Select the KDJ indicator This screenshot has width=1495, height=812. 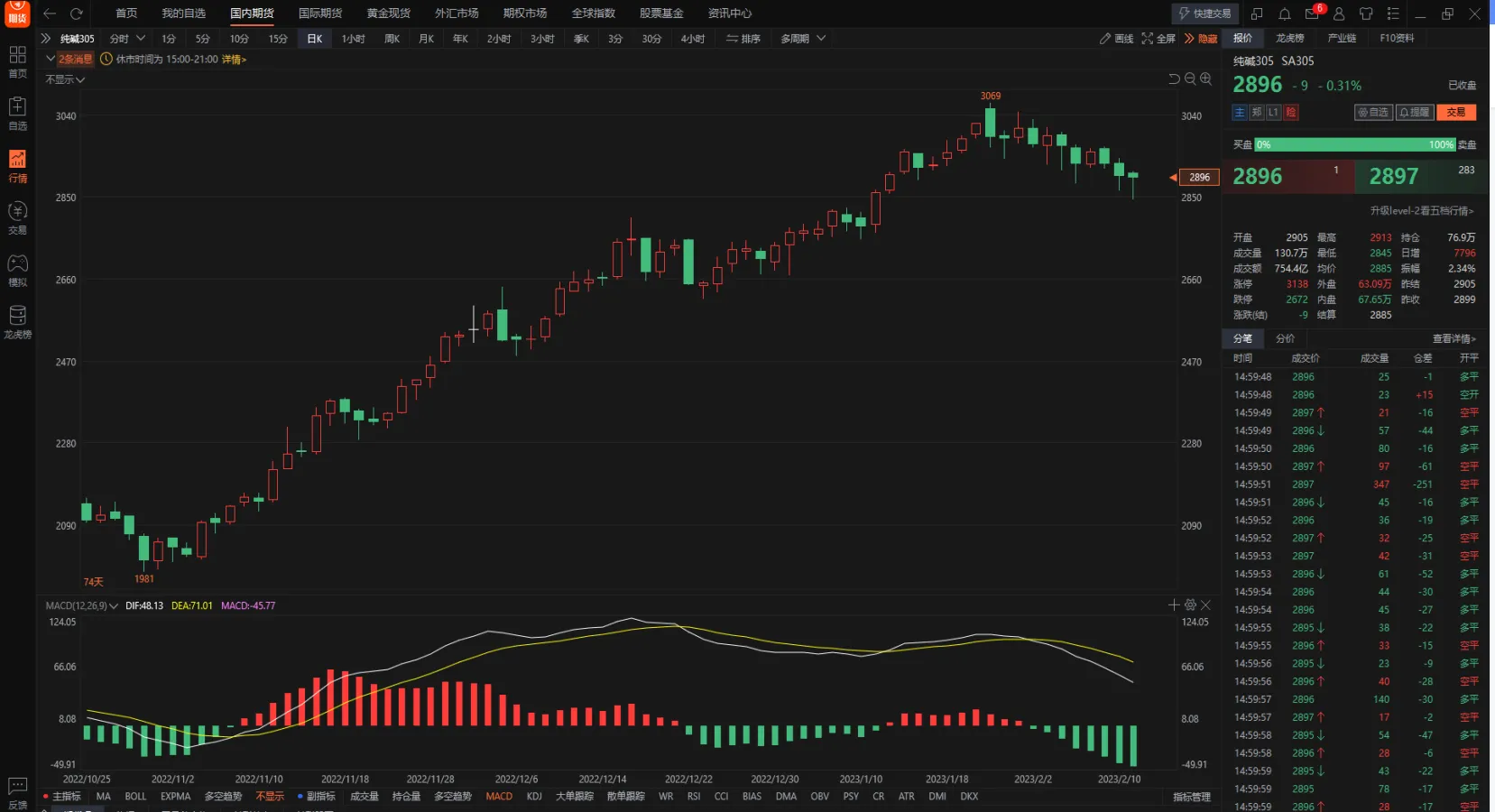534,797
